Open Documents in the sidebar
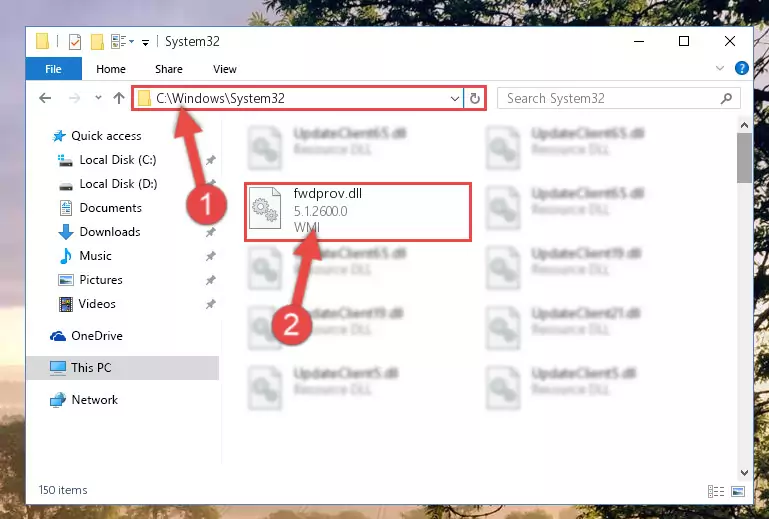Viewport: 769px width, 519px height. point(110,208)
